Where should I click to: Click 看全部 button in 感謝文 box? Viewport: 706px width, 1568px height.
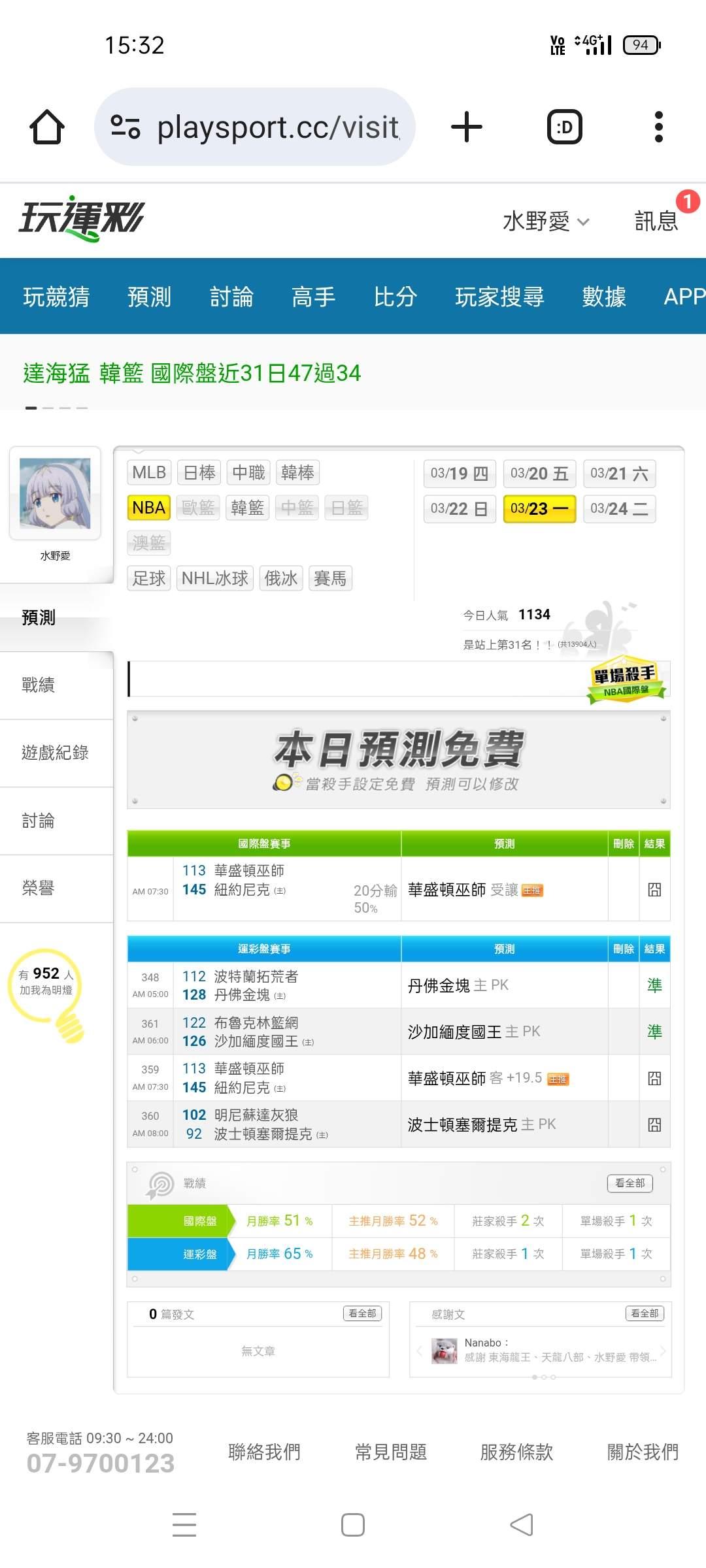point(645,1313)
